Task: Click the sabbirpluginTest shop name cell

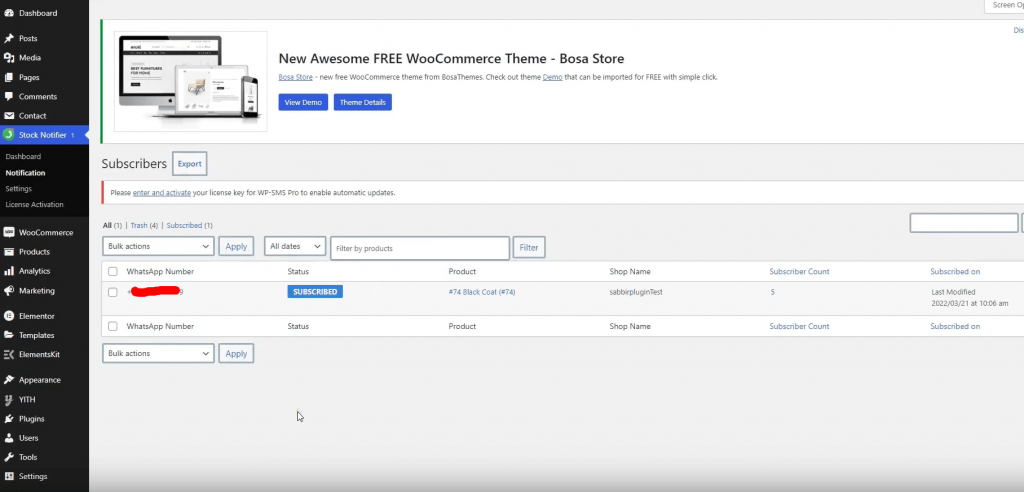Action: pyautogui.click(x=636, y=292)
